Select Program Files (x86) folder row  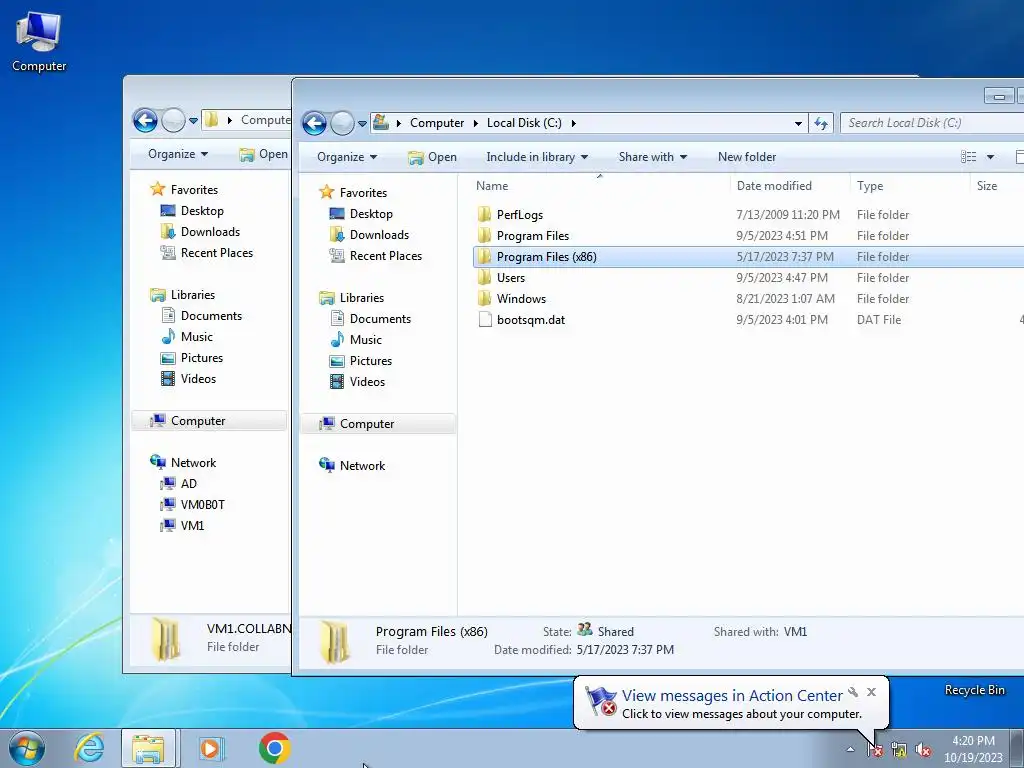click(x=748, y=257)
